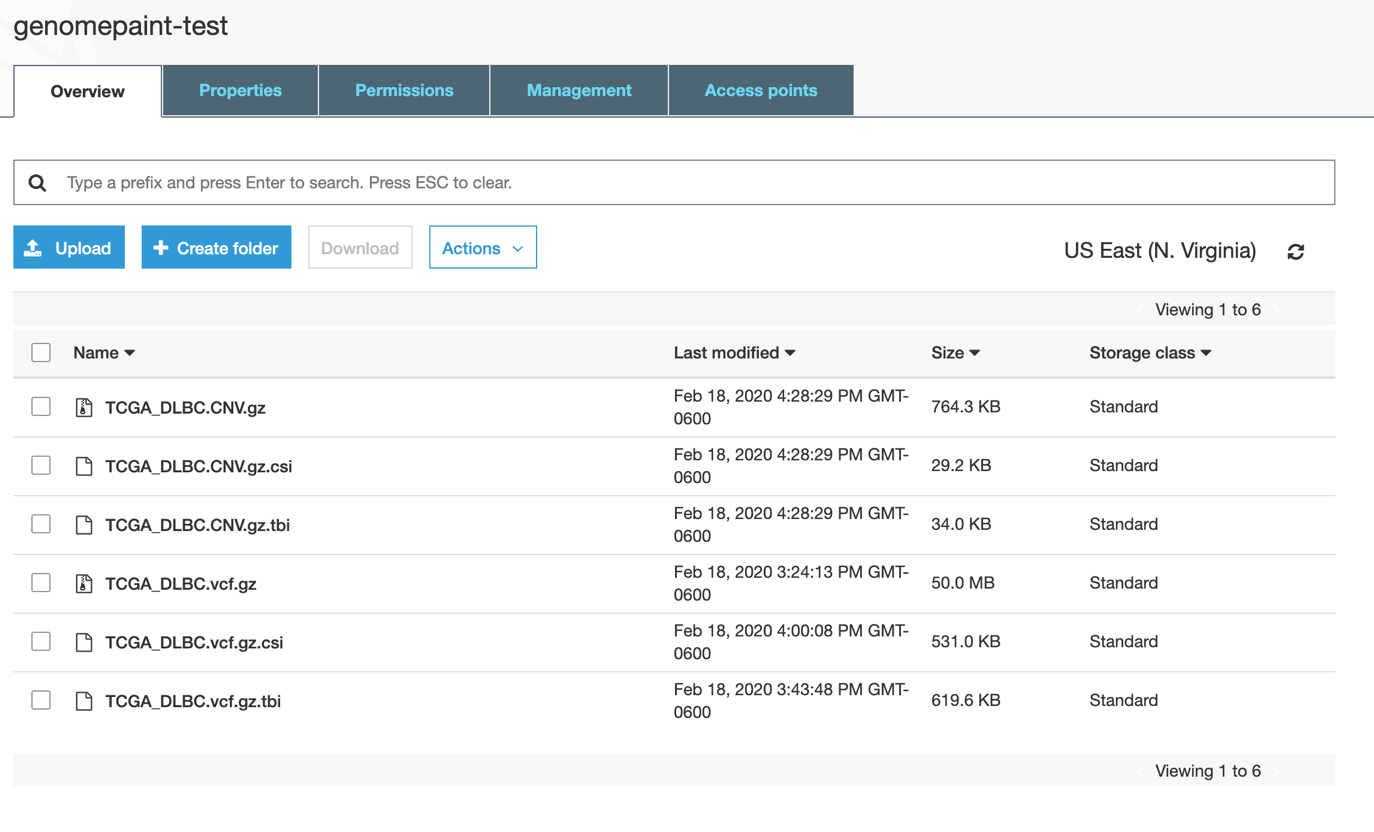Image resolution: width=1374 pixels, height=832 pixels.
Task: Click Standard storage class for TCGA_DLBC.CNV.gz
Action: (1124, 407)
